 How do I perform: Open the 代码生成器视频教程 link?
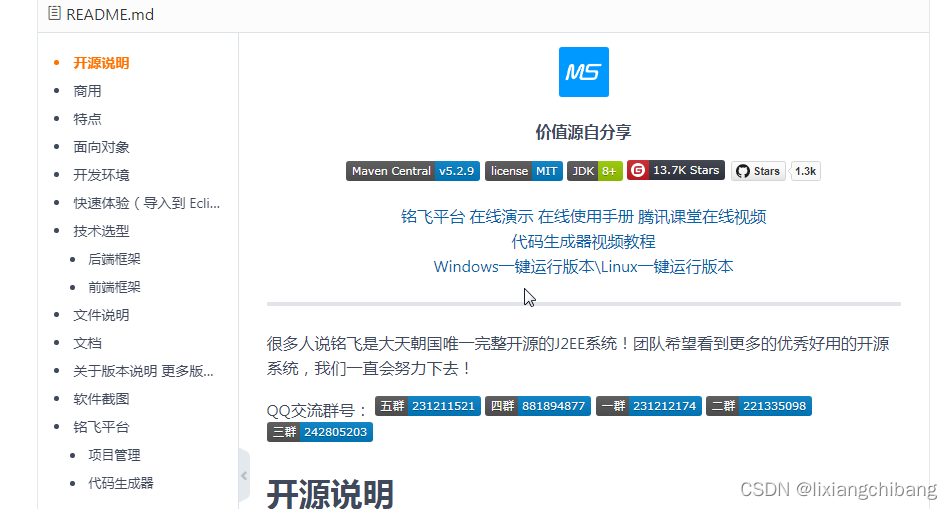[583, 242]
